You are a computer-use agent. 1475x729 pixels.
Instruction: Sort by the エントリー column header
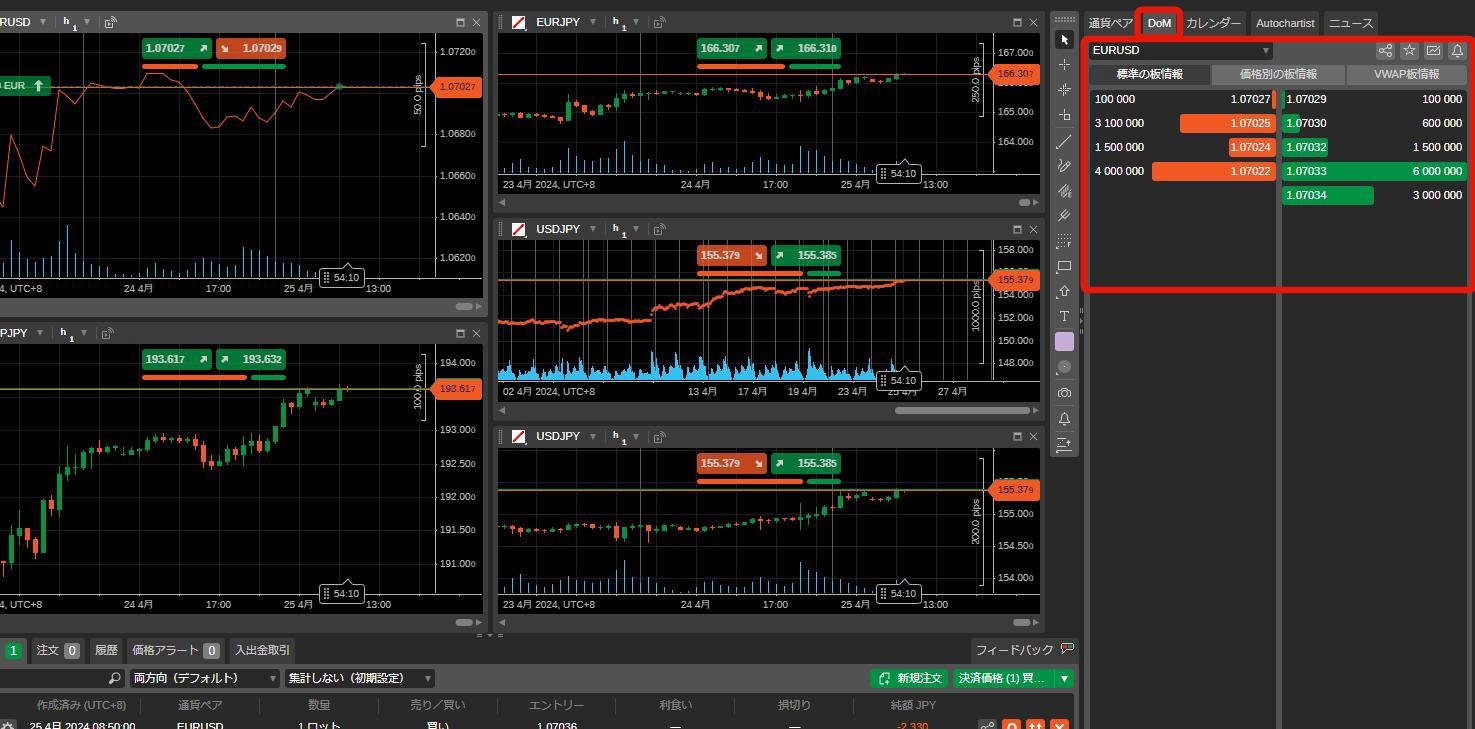pos(556,705)
